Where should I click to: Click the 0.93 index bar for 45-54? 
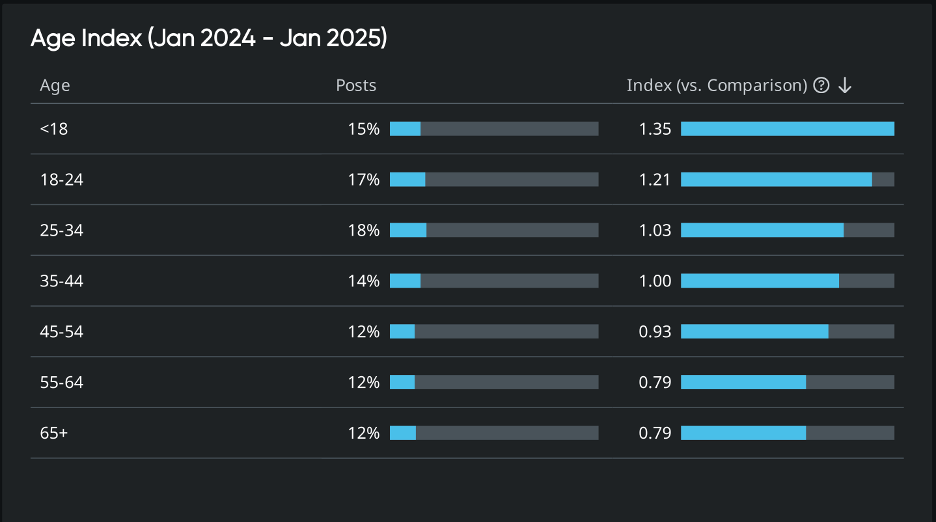(787, 331)
